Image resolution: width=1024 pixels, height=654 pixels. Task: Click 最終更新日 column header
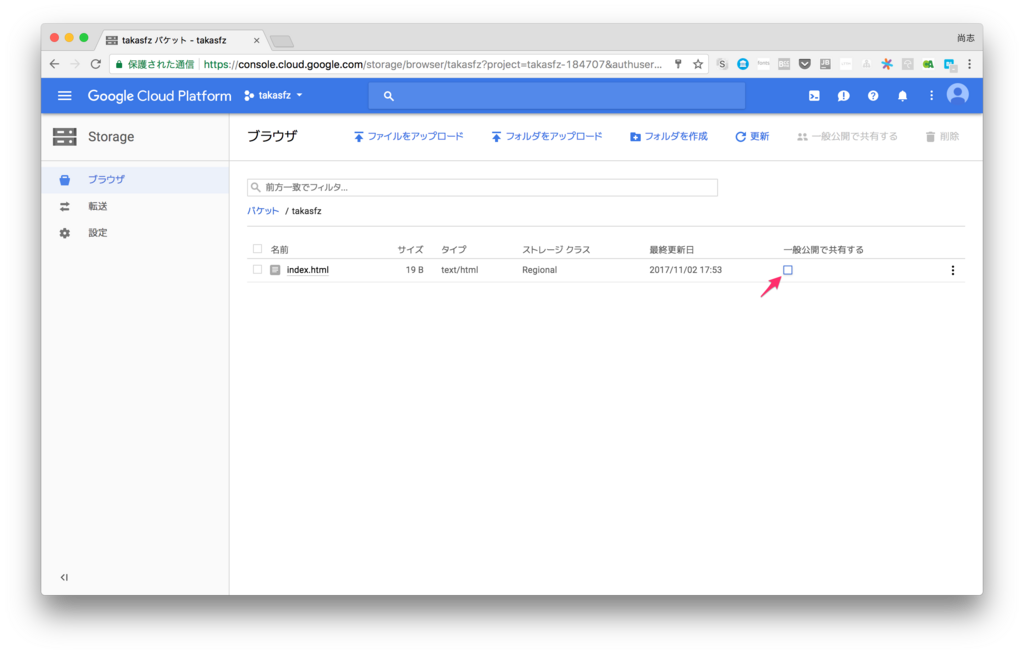tap(671, 250)
